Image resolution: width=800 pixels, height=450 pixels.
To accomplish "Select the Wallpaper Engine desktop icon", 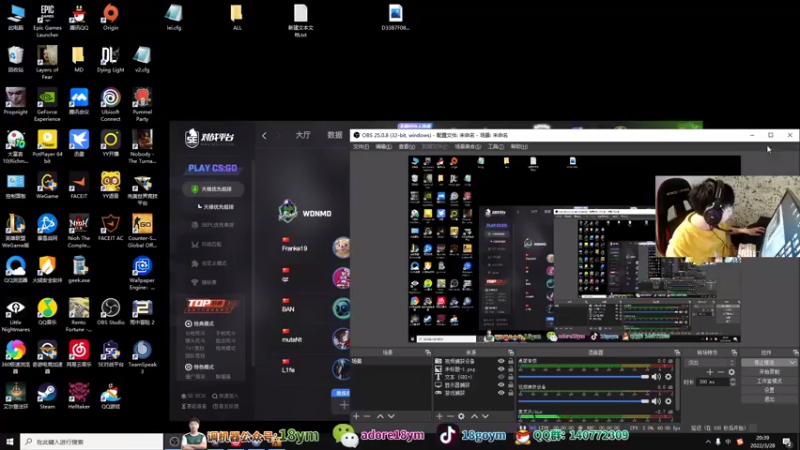I will pyautogui.click(x=142, y=273).
